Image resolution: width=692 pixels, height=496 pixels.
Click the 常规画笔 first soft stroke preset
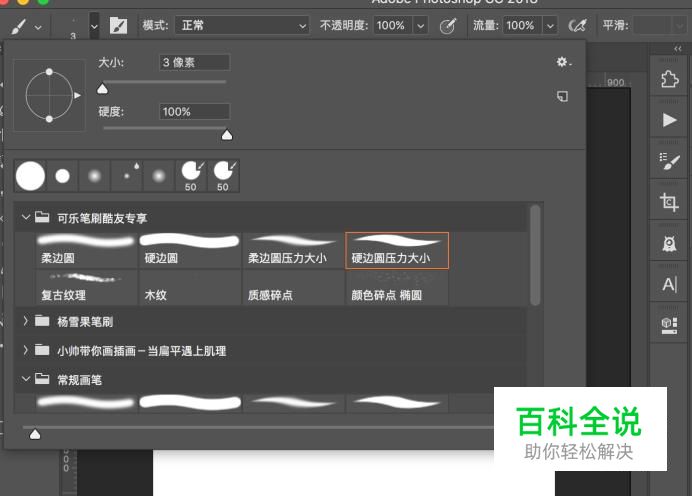click(x=86, y=403)
